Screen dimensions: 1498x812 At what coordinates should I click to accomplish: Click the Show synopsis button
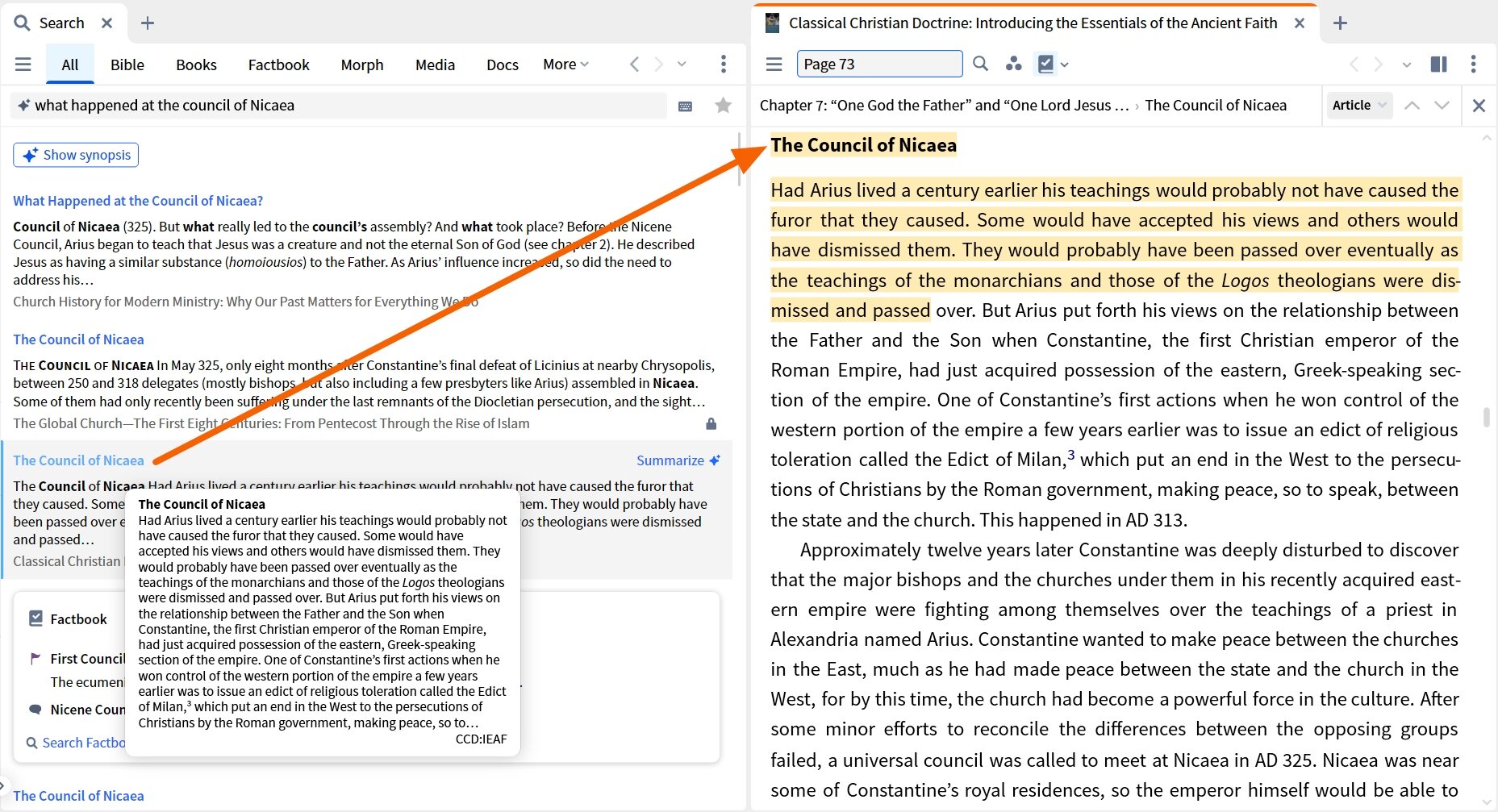pyautogui.click(x=76, y=155)
